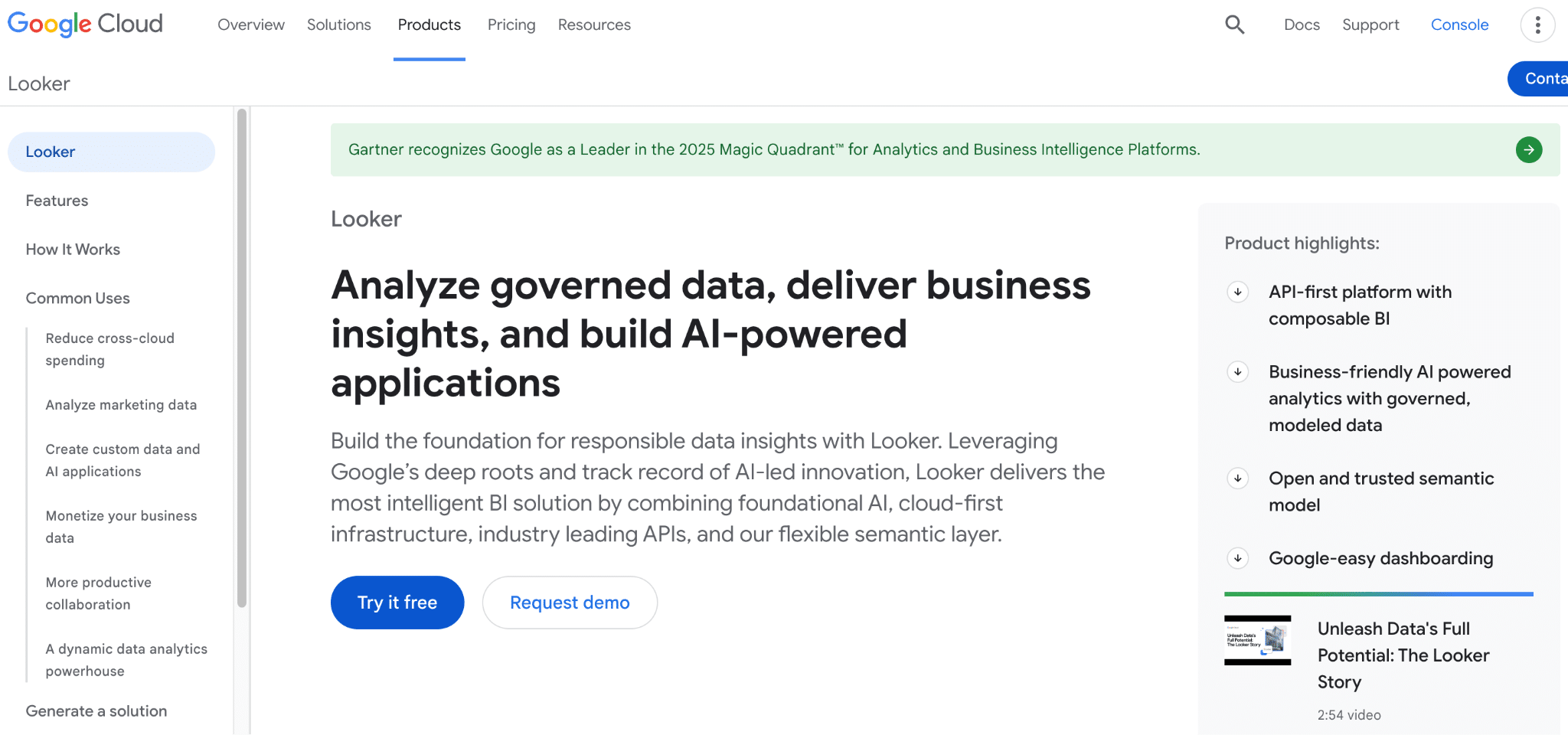Click arrow icon beside Google-easy dashboarding
The image size is (1568, 735).
click(x=1237, y=558)
